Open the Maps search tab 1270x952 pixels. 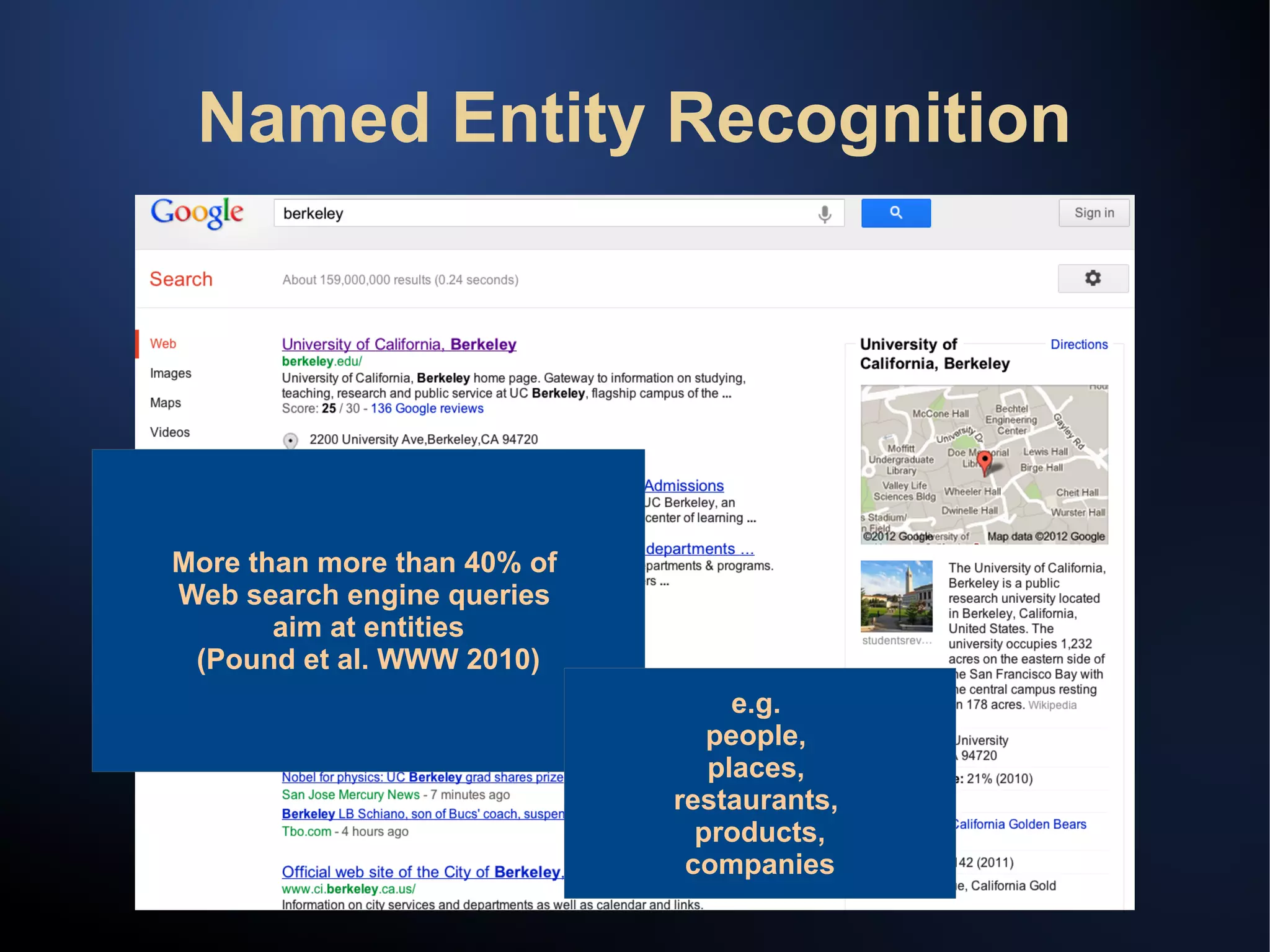(x=166, y=403)
